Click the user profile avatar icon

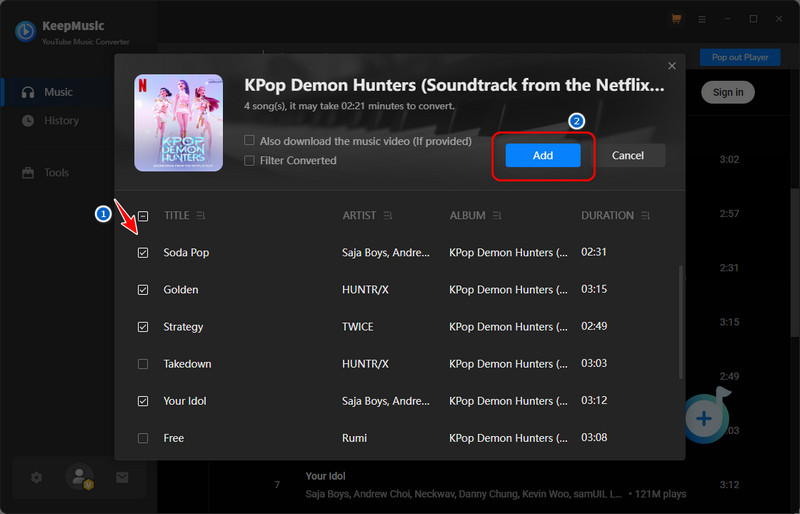pyautogui.click(x=80, y=477)
